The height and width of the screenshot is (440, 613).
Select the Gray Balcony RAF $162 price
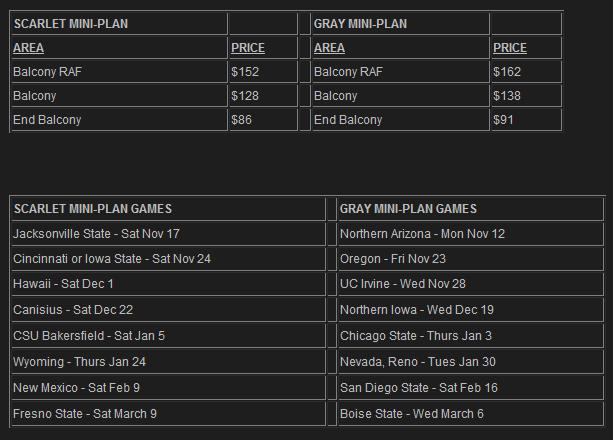point(507,72)
